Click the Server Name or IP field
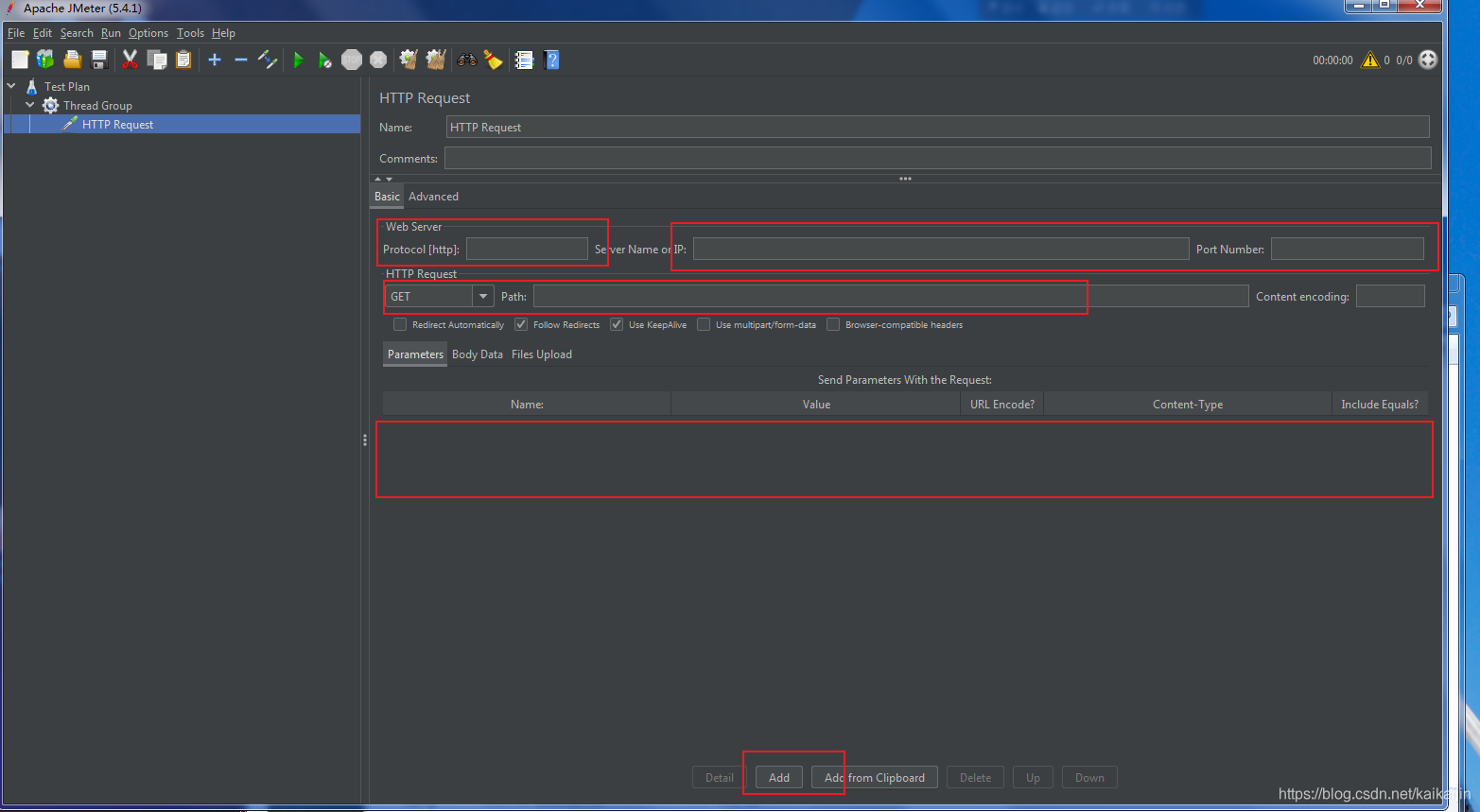 click(x=941, y=249)
